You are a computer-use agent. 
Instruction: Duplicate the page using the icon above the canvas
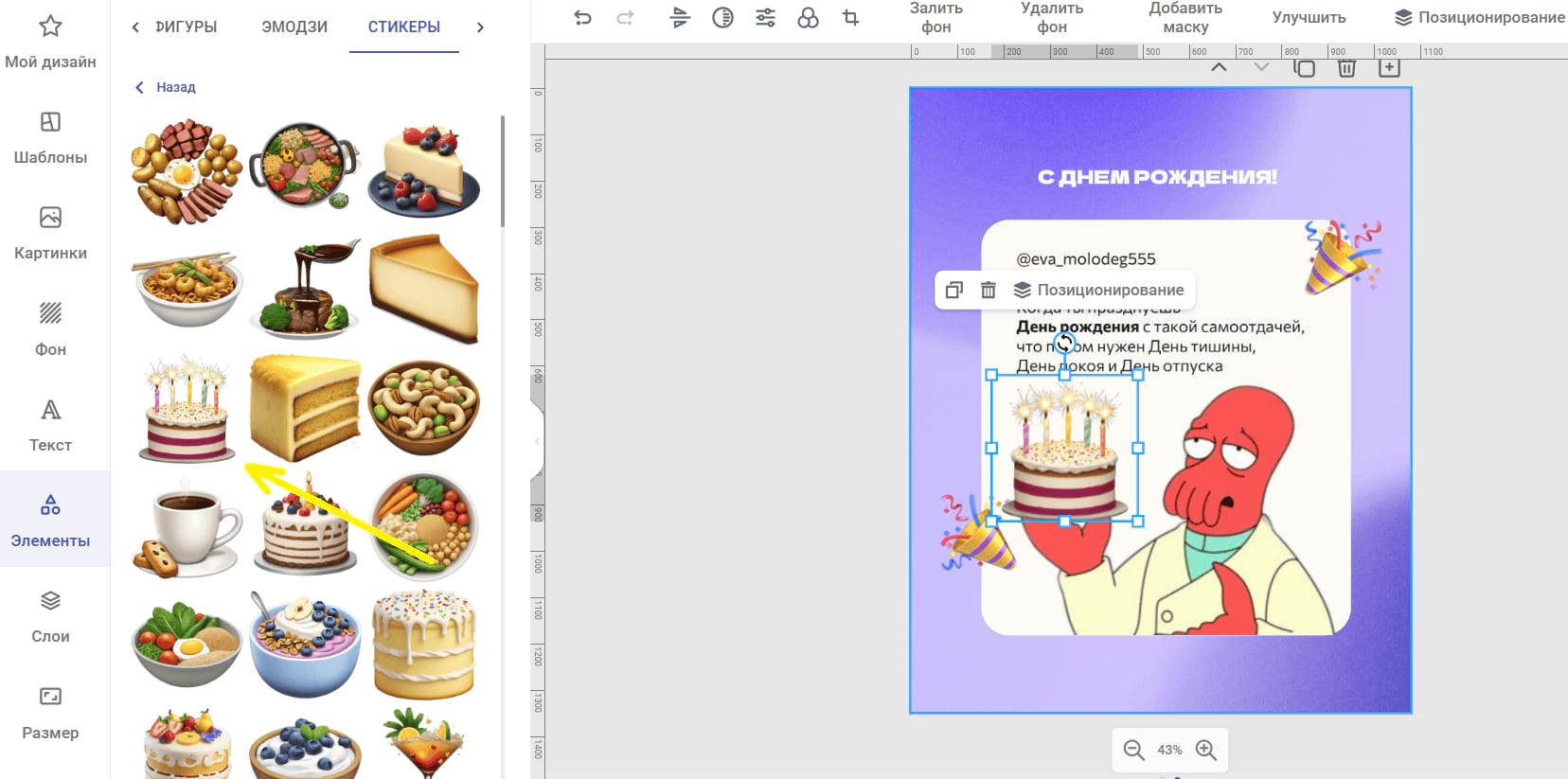click(1304, 67)
